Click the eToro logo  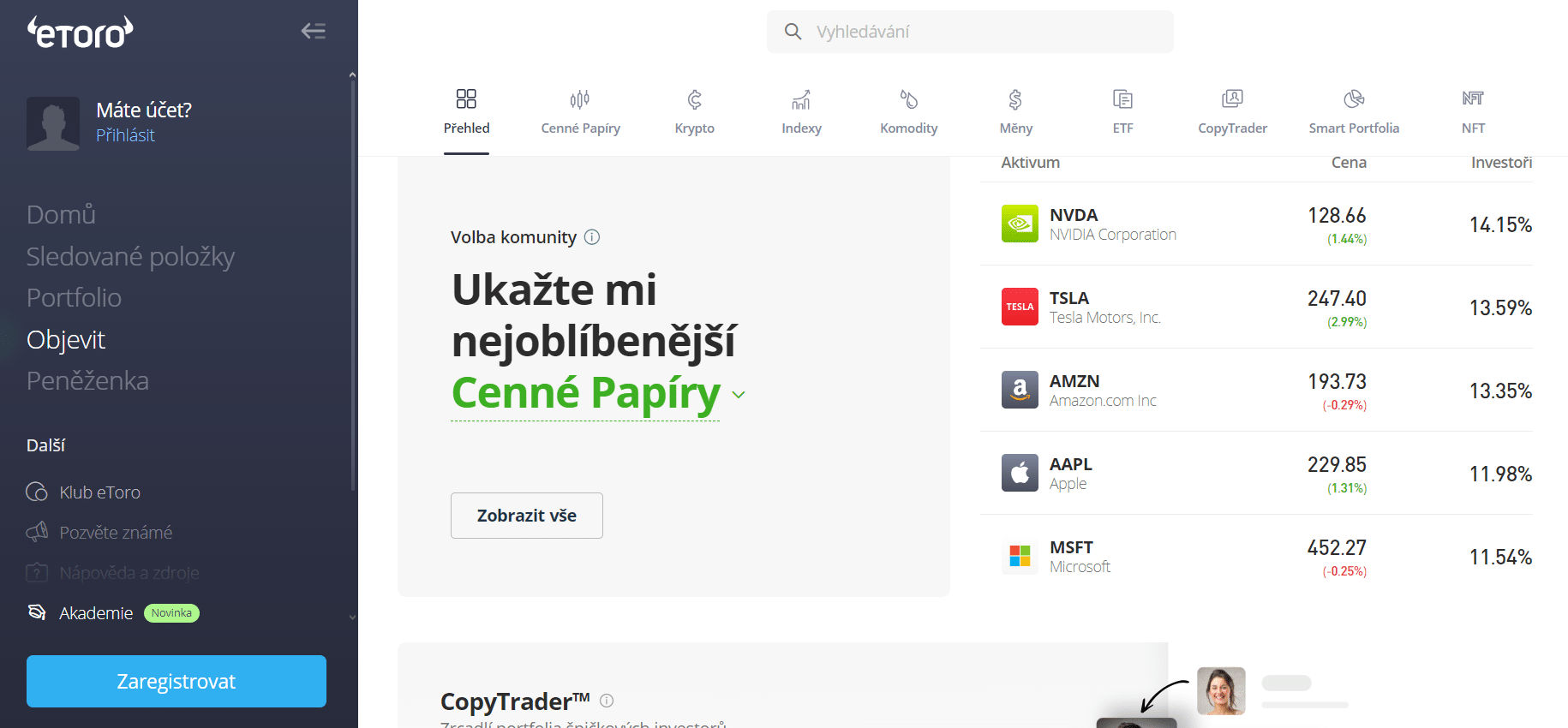80,32
